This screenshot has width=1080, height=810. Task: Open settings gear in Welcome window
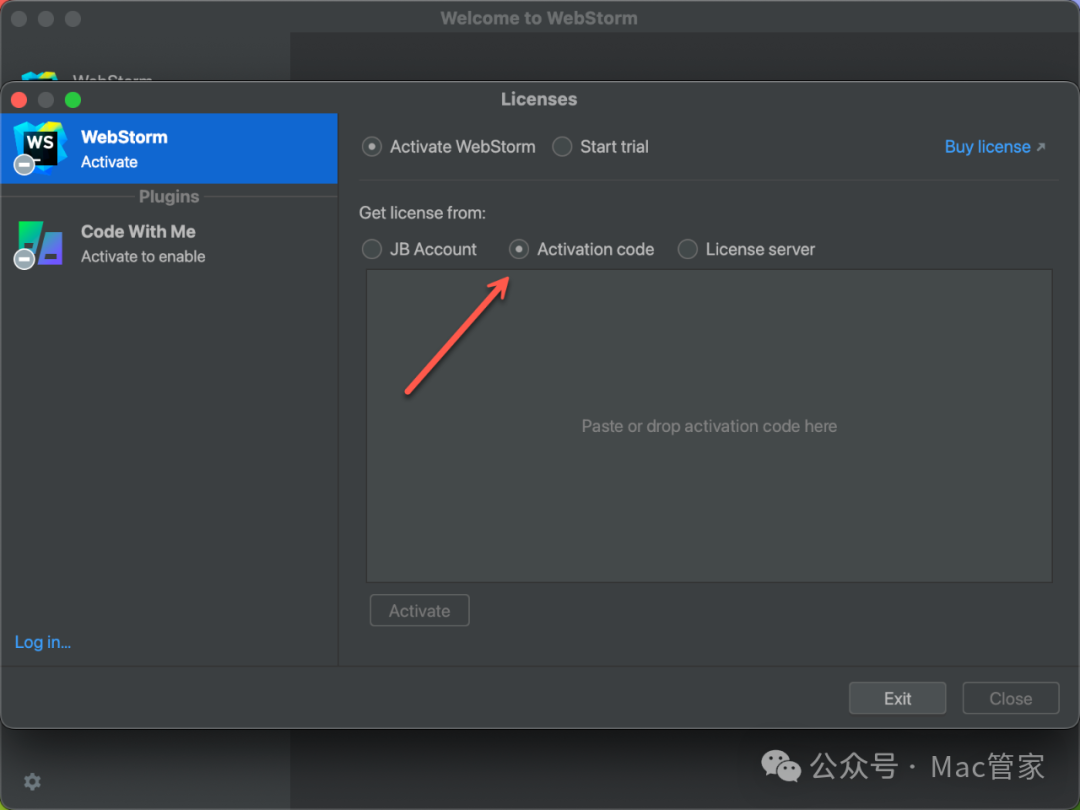point(32,781)
